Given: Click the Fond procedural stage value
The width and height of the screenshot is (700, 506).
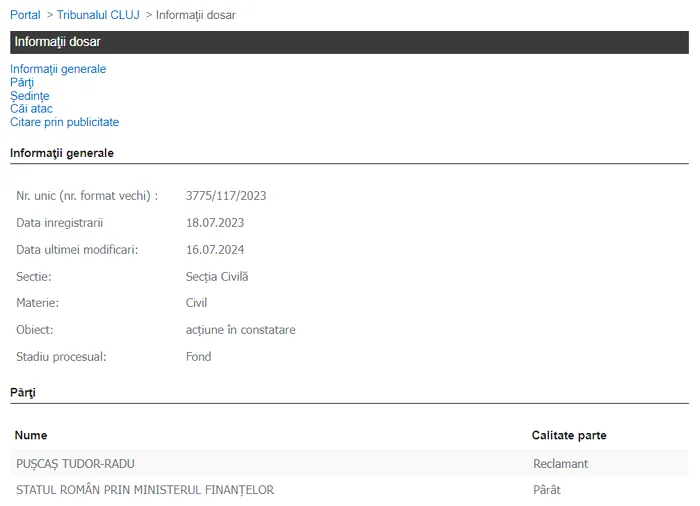Looking at the screenshot, I should click(x=199, y=357).
